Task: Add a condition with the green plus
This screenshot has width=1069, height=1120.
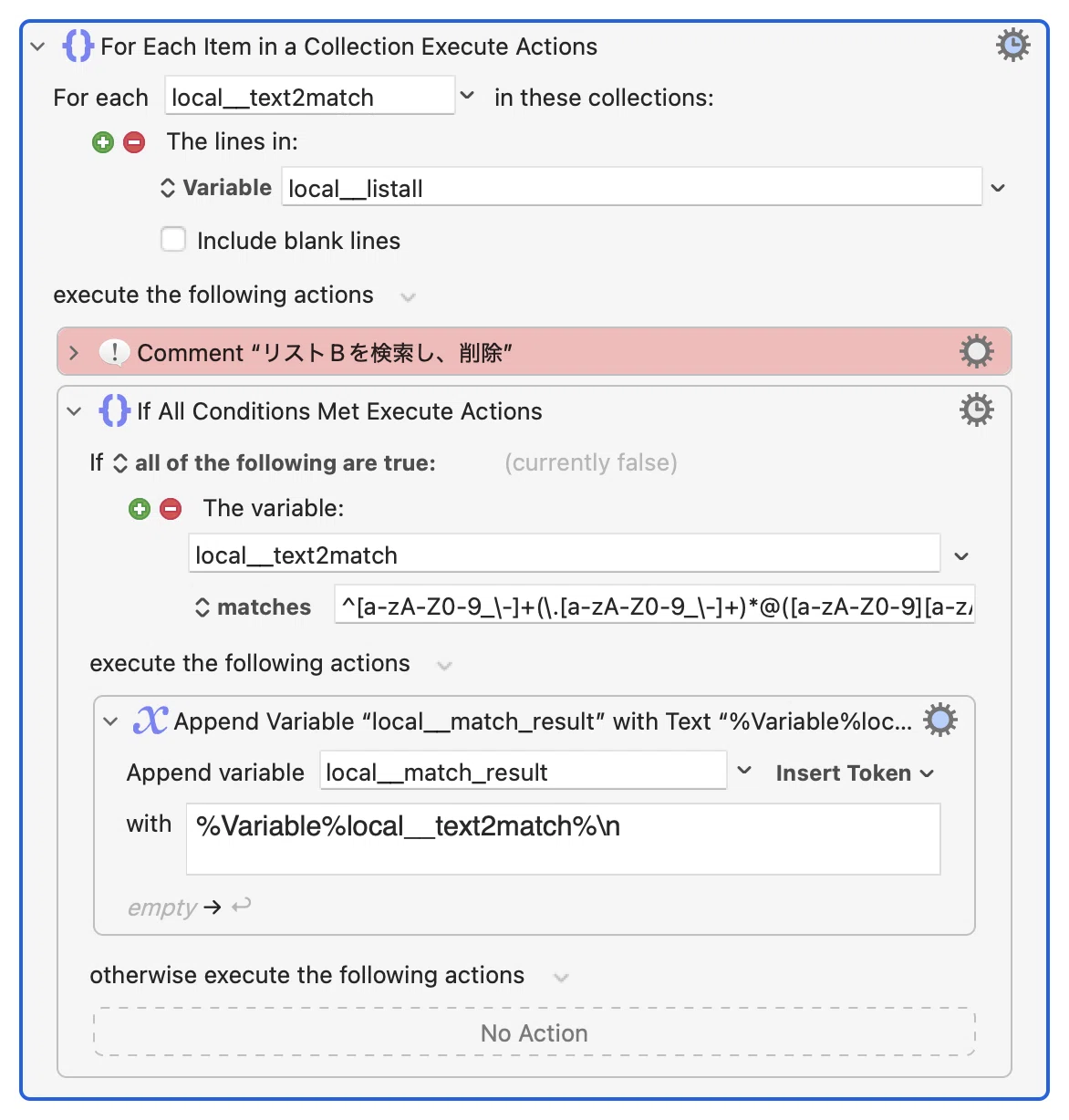Action: click(140, 509)
